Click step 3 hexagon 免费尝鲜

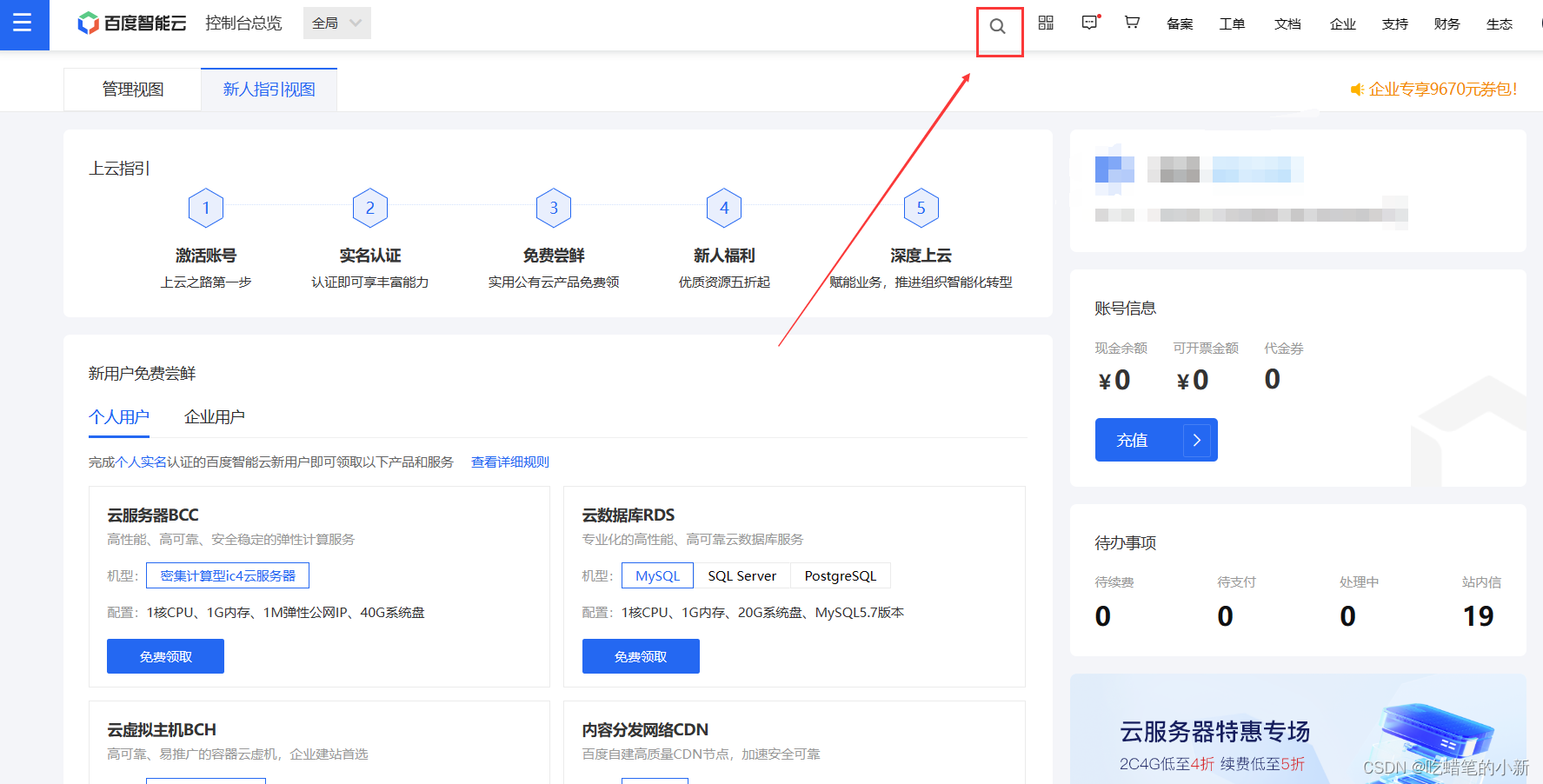tap(554, 208)
